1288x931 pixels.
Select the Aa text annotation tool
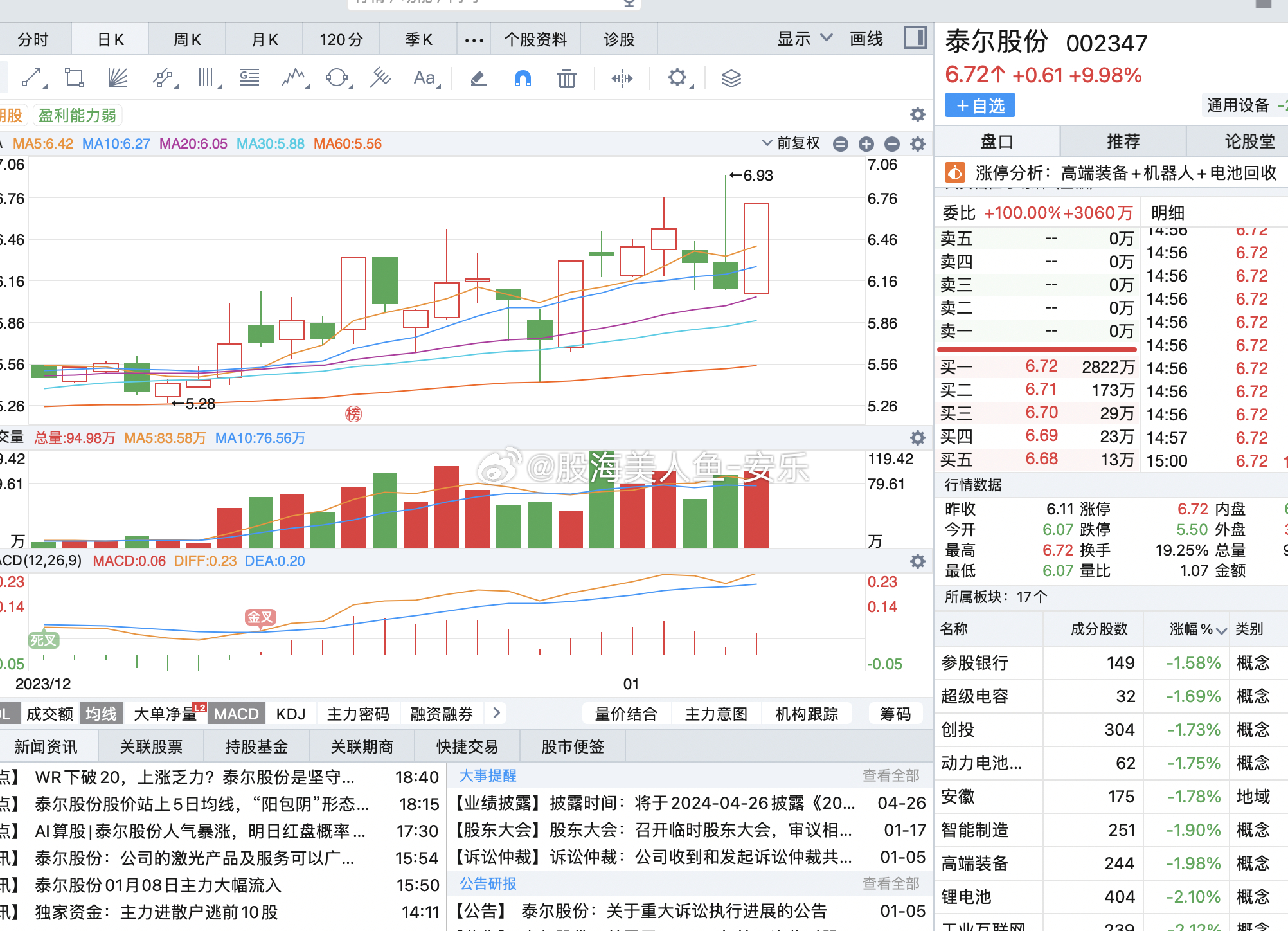(425, 78)
